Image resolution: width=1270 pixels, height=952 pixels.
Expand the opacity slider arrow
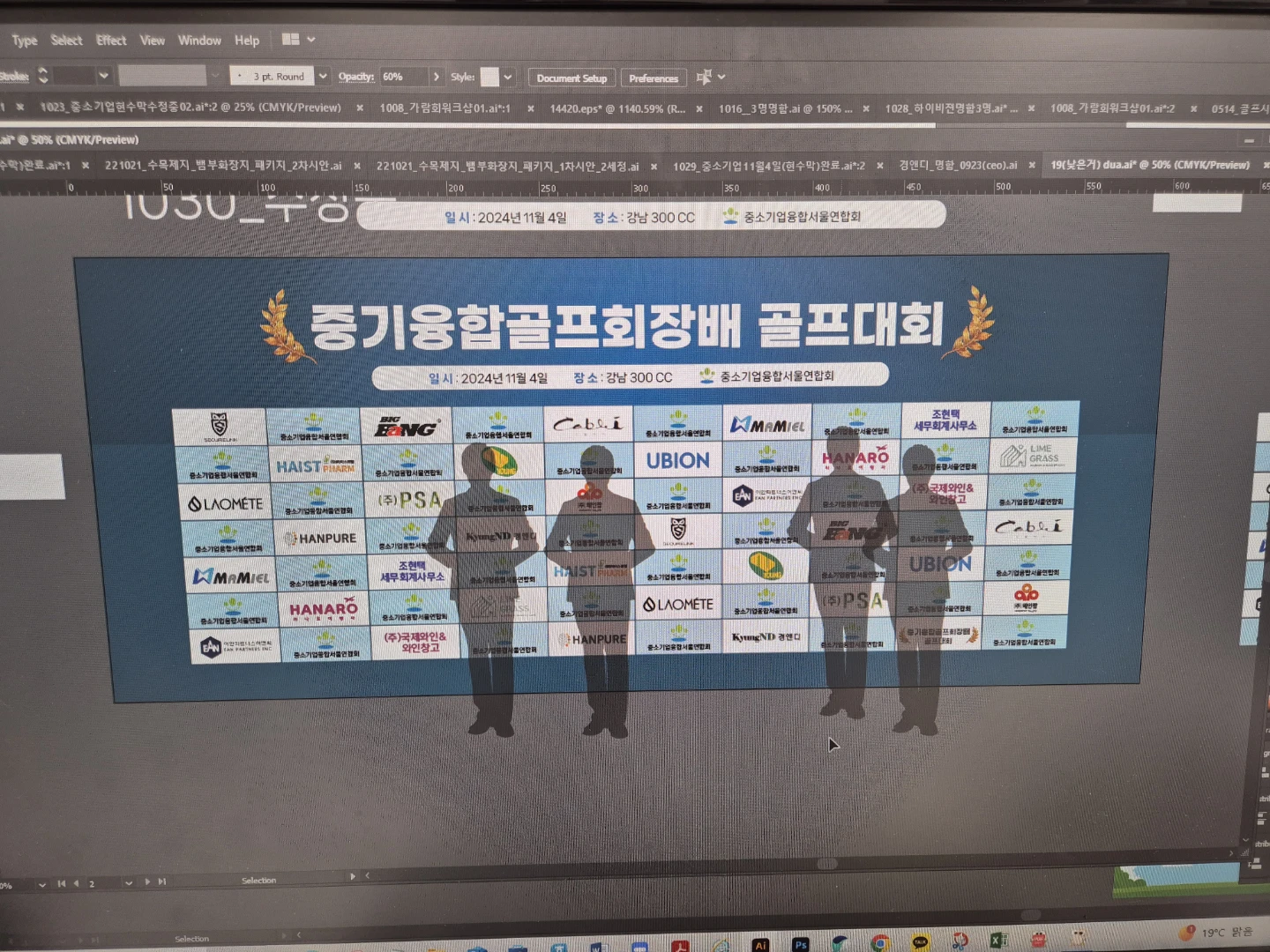(436, 77)
